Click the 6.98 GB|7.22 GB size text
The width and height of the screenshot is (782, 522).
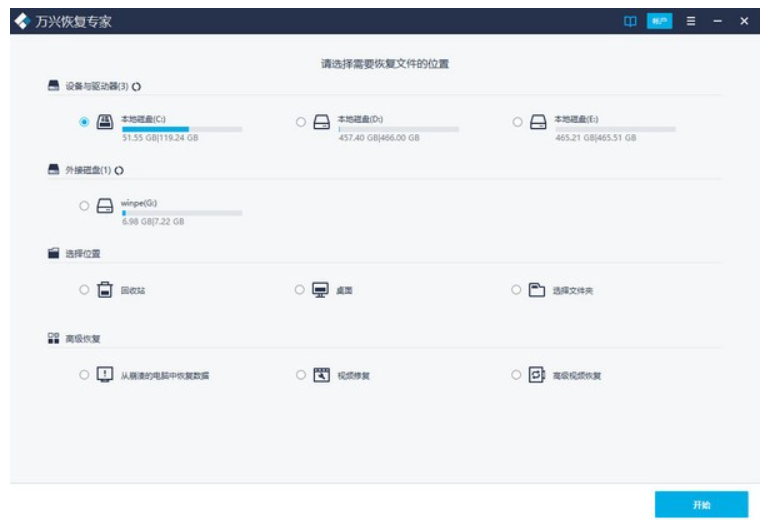click(153, 221)
